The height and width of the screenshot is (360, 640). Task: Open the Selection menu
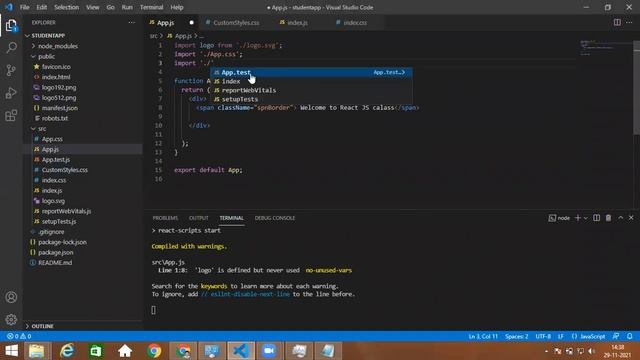point(67,7)
